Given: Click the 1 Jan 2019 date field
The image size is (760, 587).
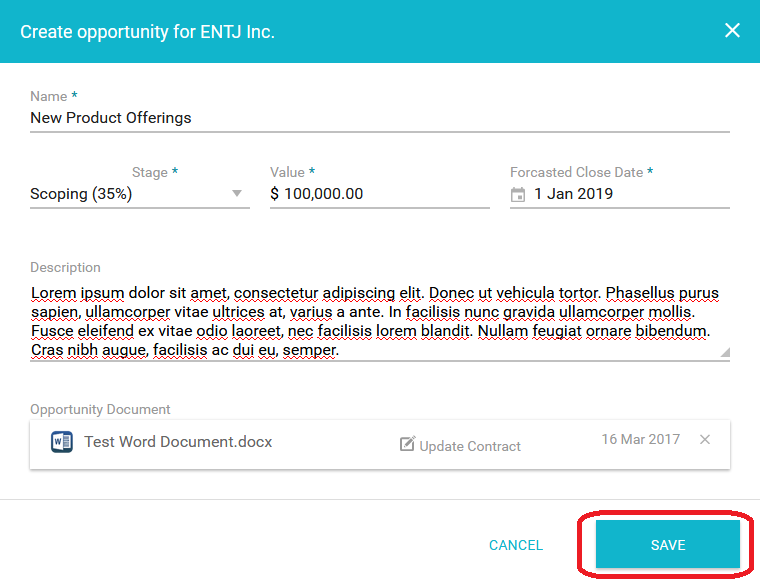Looking at the screenshot, I should coord(619,194).
